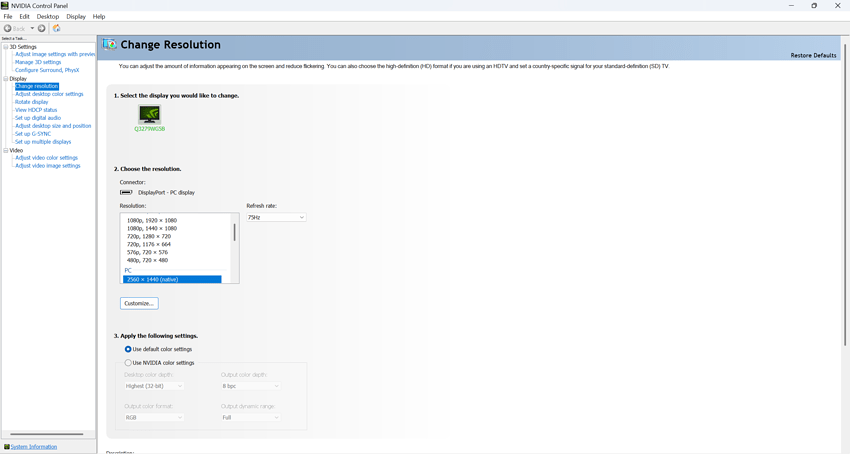850x454 pixels.
Task: Click the DisplayPort connector icon
Action: click(126, 193)
